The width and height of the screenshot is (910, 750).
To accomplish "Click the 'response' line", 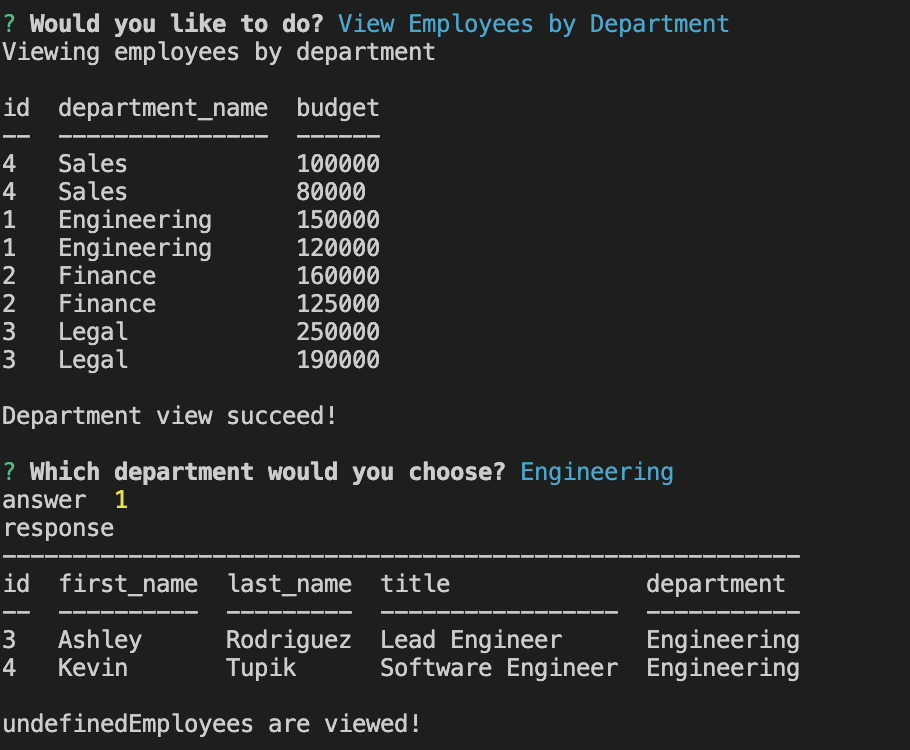I will click(59, 529).
